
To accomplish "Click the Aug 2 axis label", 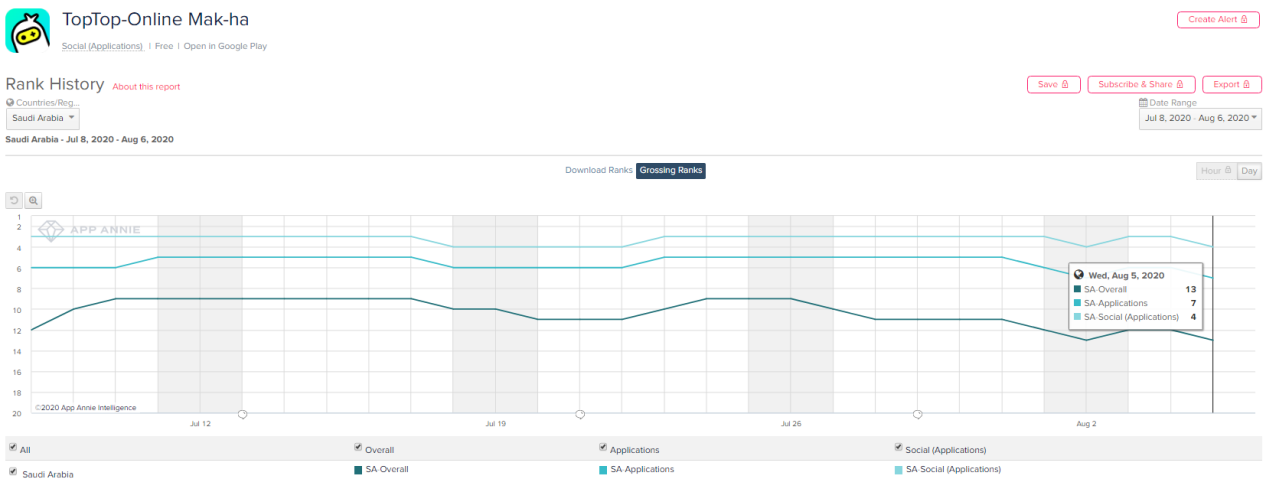I will [1086, 424].
